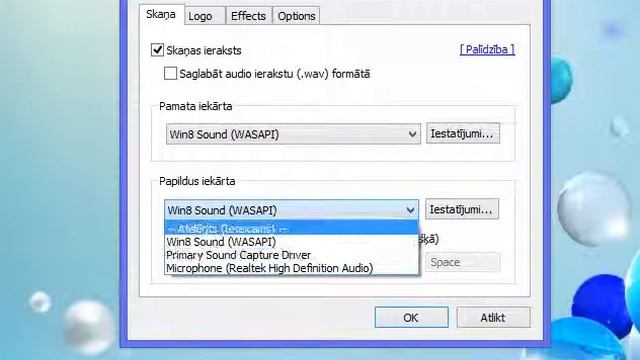The height and width of the screenshot is (360, 640).
Task: Switch to the Skaņa tab
Action: pyautogui.click(x=161, y=14)
